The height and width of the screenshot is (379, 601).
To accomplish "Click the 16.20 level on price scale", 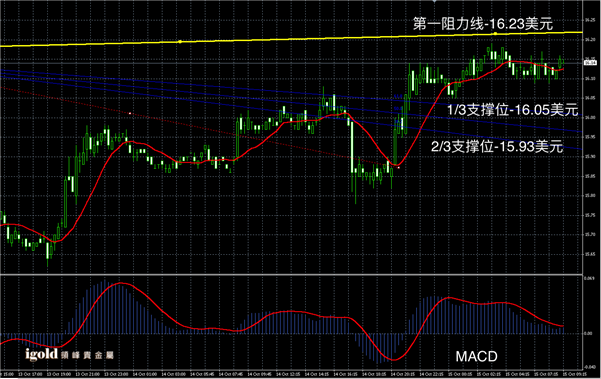I will (590, 39).
